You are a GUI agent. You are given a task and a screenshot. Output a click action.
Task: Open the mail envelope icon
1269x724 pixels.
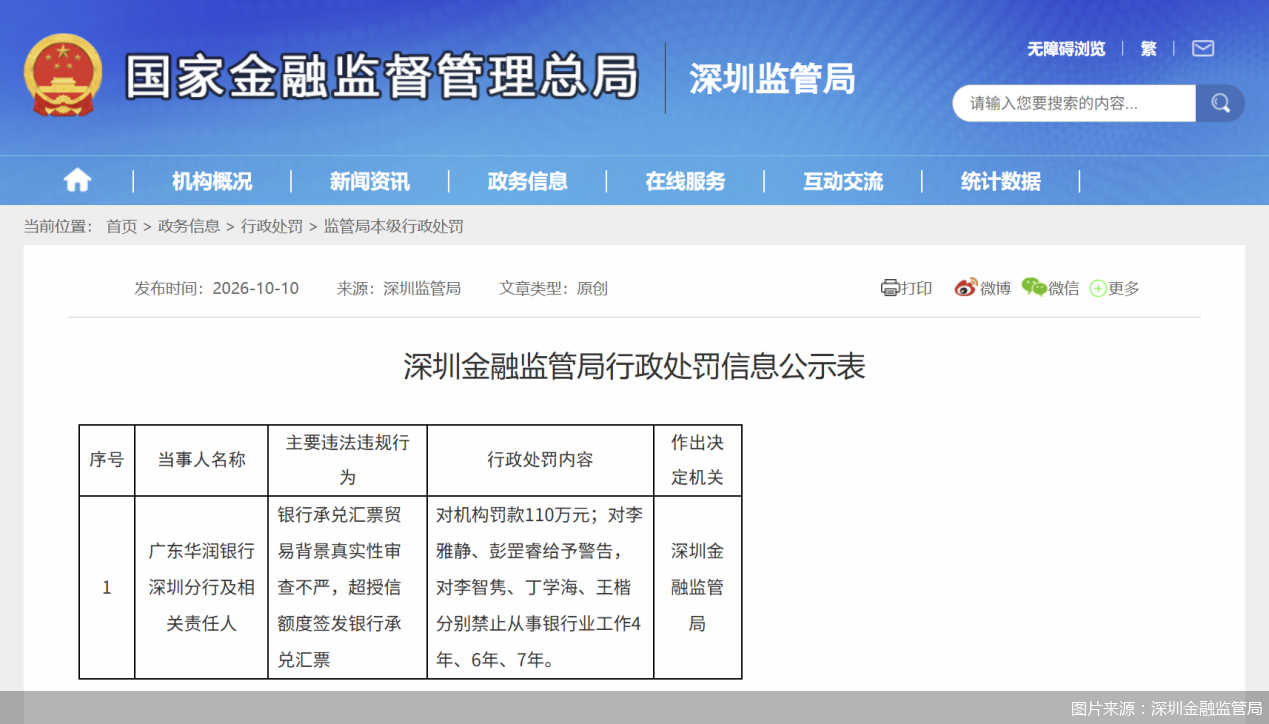click(1203, 48)
